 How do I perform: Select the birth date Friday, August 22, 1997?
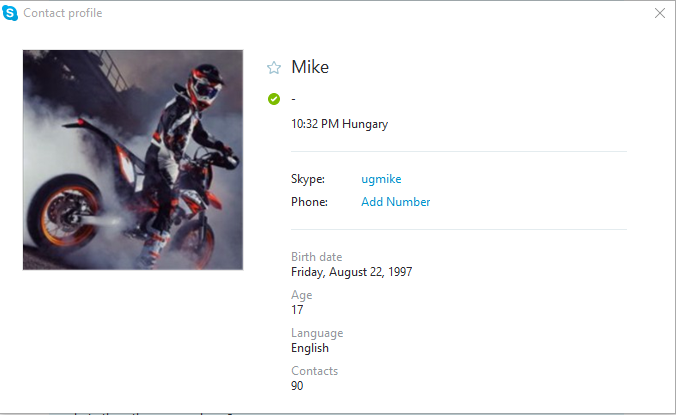351,272
